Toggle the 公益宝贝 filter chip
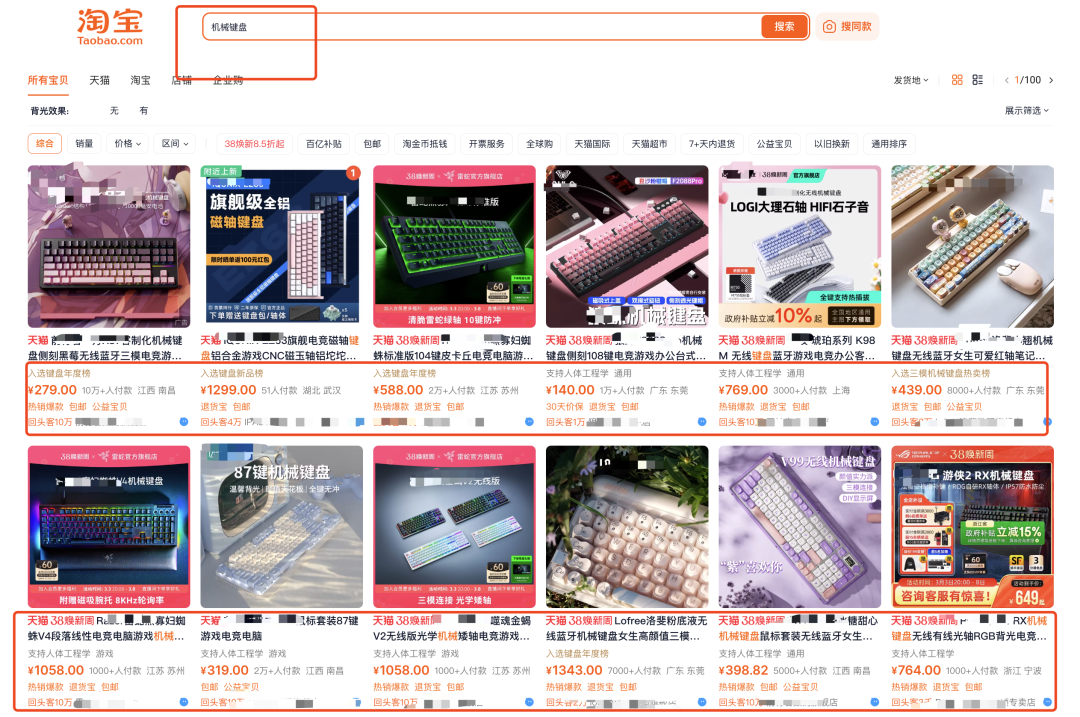This screenshot has width=1080, height=717. point(774,143)
